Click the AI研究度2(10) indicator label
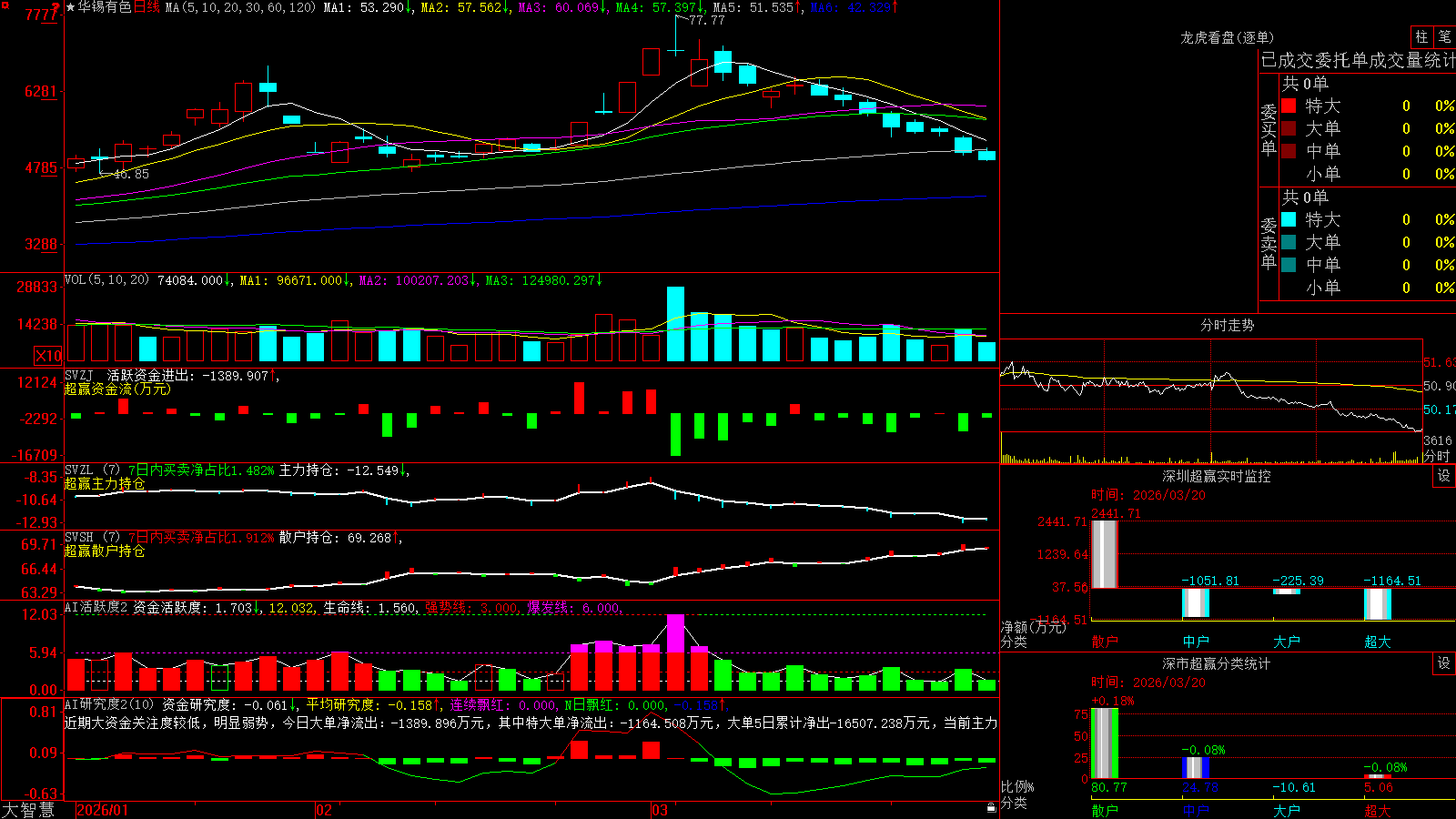1456x819 pixels. [x=109, y=704]
